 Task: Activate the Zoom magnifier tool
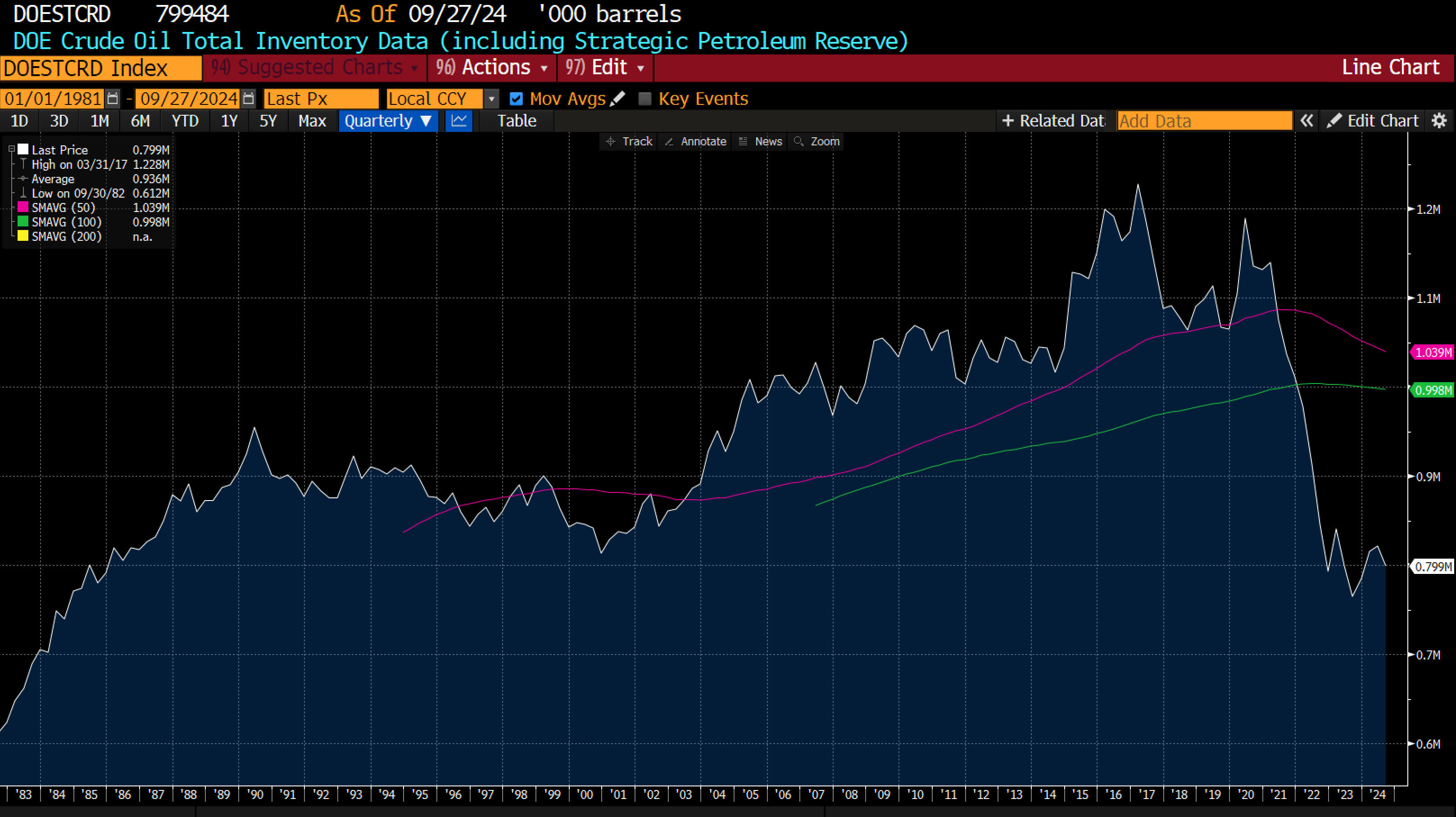(817, 141)
